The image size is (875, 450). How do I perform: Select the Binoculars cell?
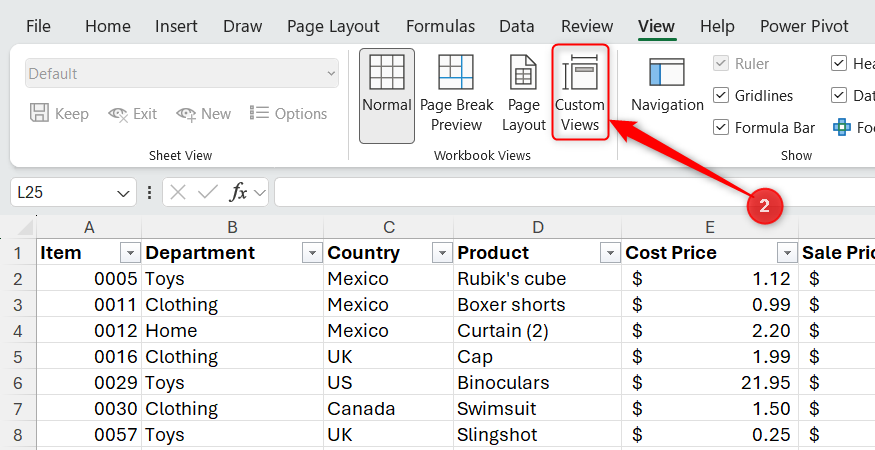point(537,382)
